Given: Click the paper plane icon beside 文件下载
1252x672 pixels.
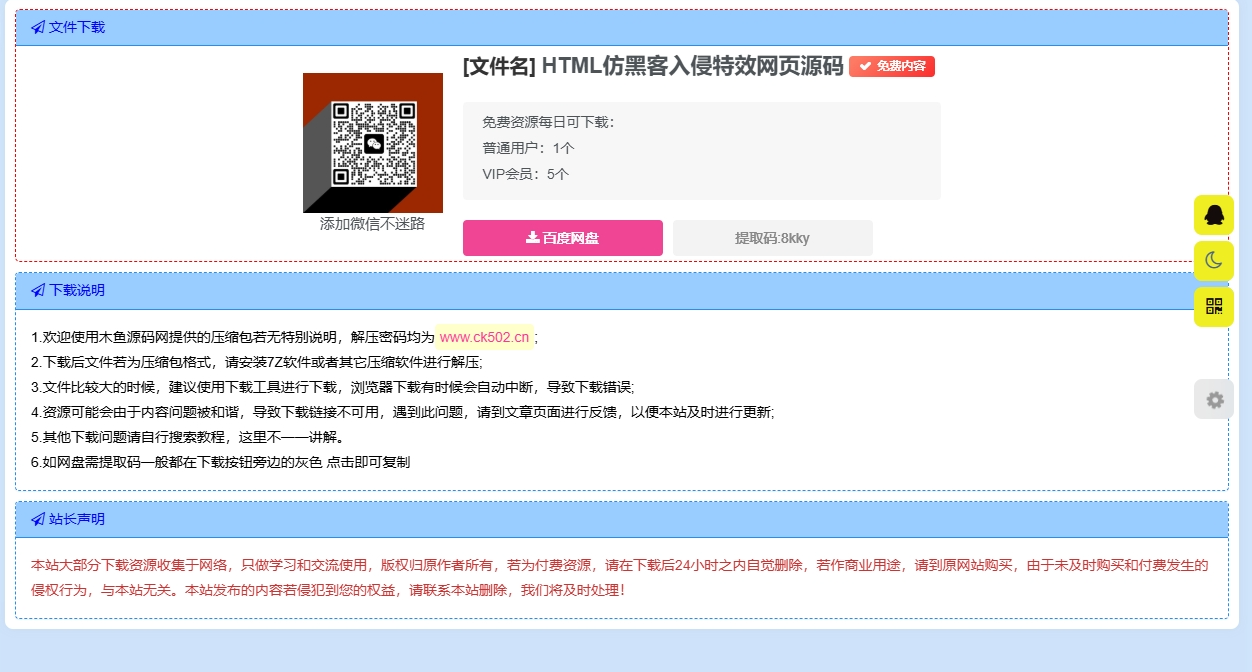Looking at the screenshot, I should coord(38,27).
